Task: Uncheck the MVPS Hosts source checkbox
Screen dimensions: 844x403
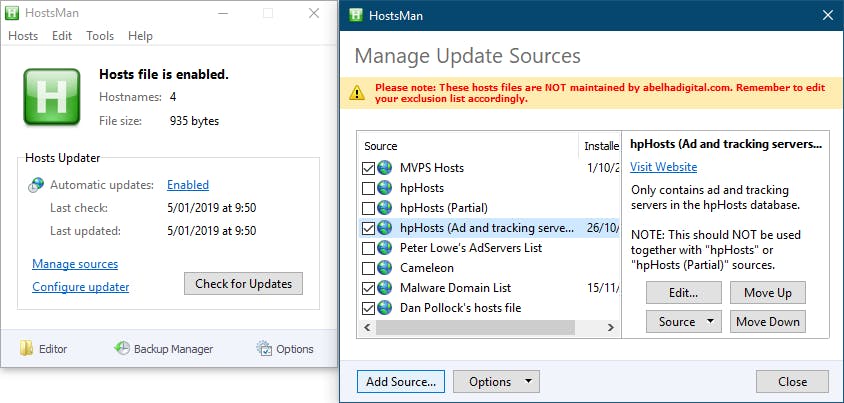Action: [x=368, y=168]
